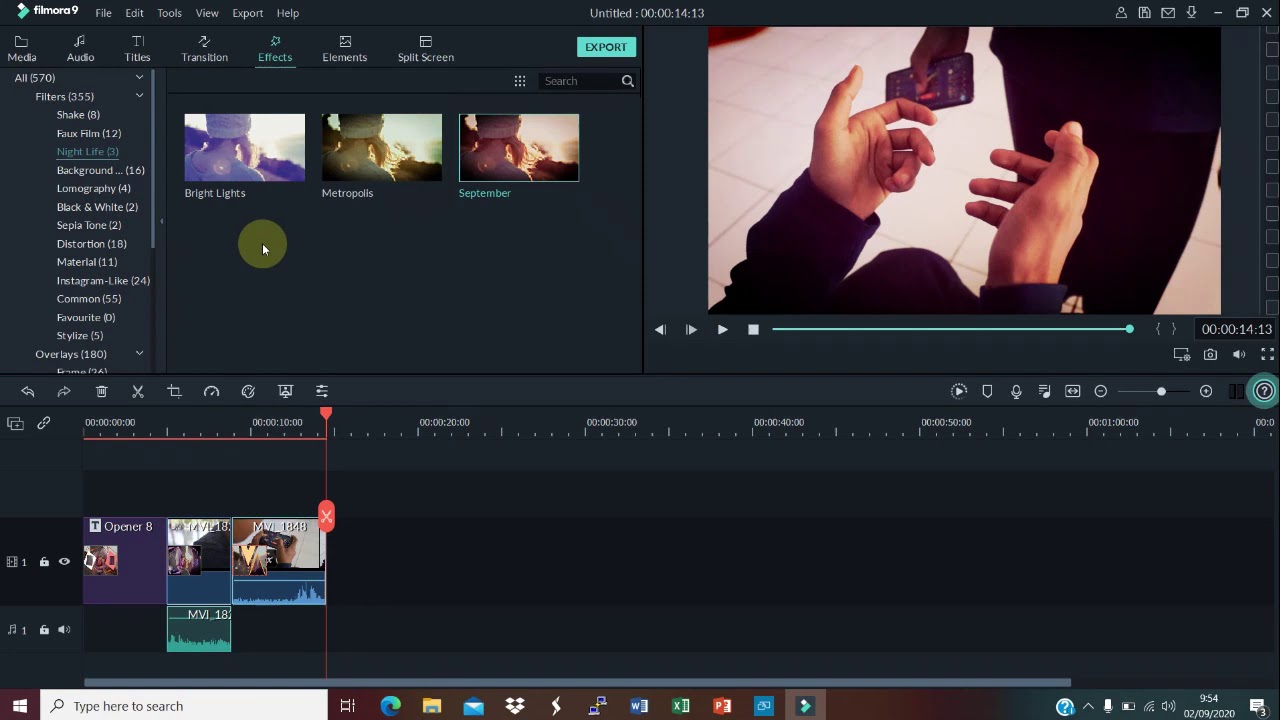Zoom in the timeline with plus icon
Viewport: 1280px width, 720px height.
[1206, 391]
